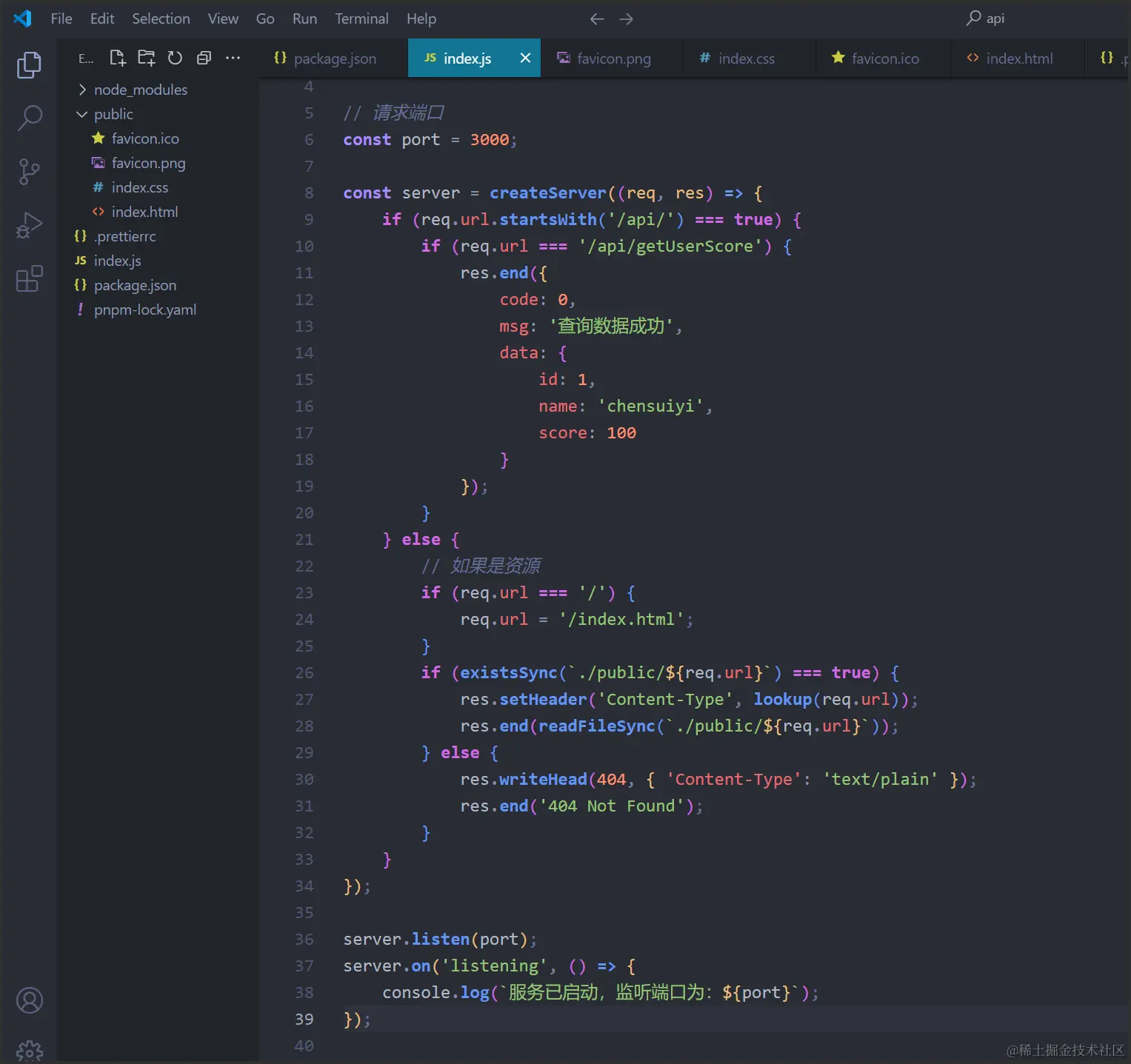Open the Explorer view in activity bar

pyautogui.click(x=29, y=65)
